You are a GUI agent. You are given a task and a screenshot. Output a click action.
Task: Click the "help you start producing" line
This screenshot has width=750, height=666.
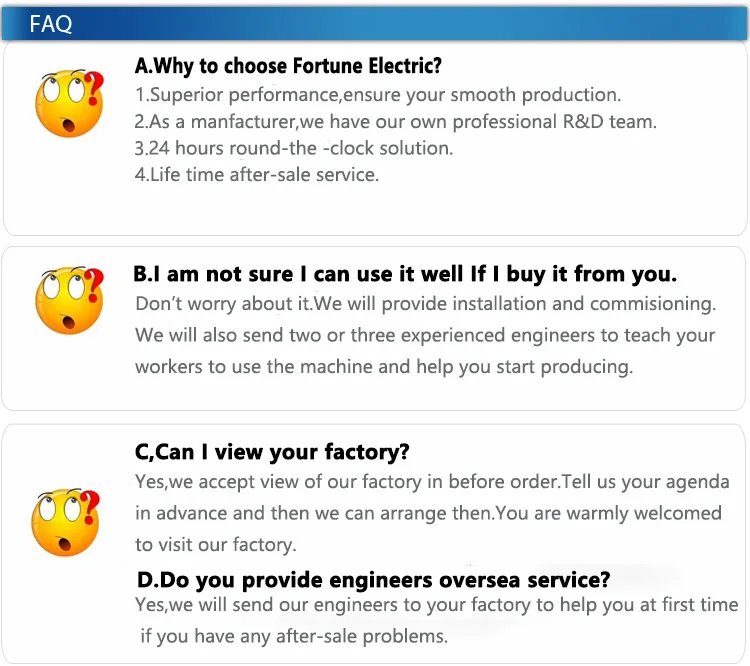[384, 366]
